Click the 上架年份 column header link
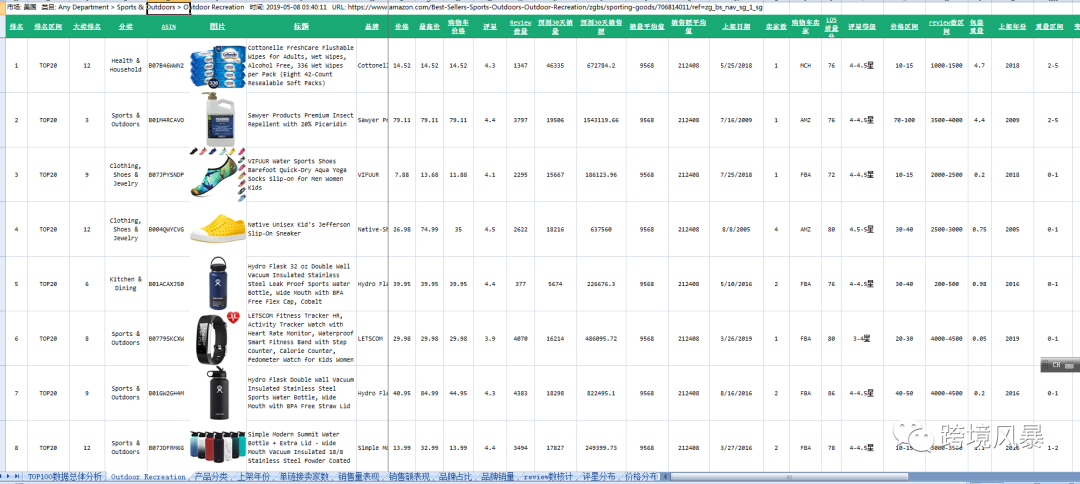 coord(1010,26)
